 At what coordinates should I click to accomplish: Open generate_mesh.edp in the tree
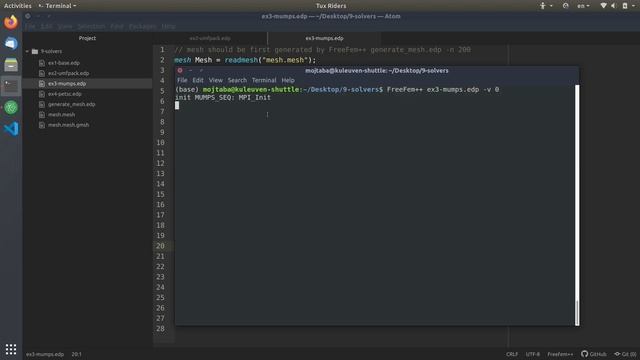tap(71, 104)
